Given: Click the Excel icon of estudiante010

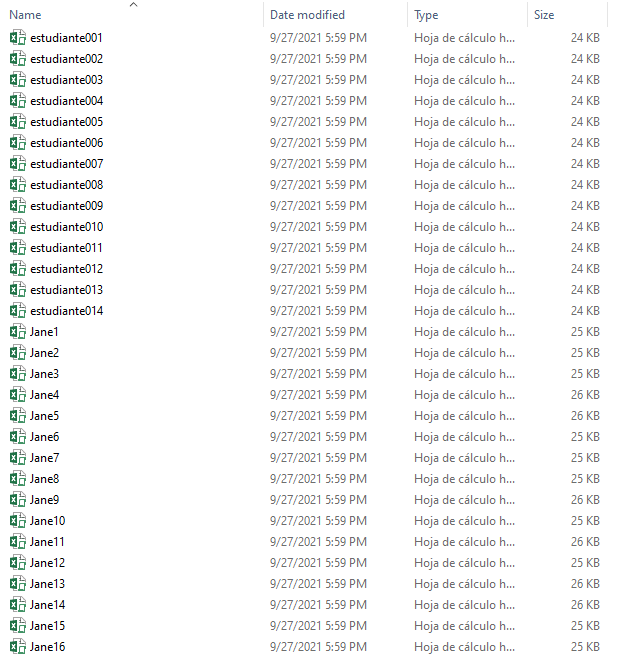Looking at the screenshot, I should (x=18, y=227).
